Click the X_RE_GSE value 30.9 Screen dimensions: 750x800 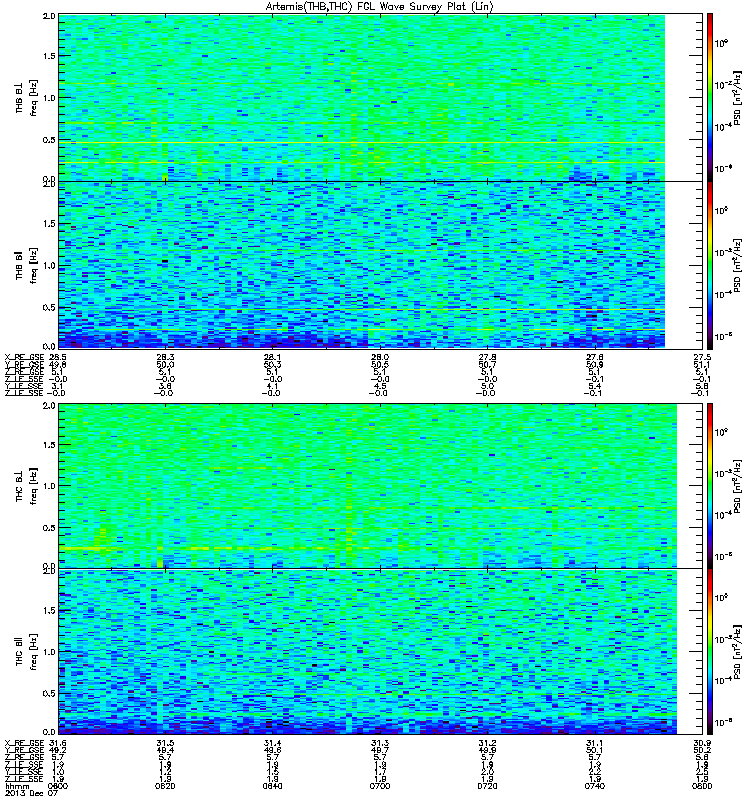(x=703, y=743)
